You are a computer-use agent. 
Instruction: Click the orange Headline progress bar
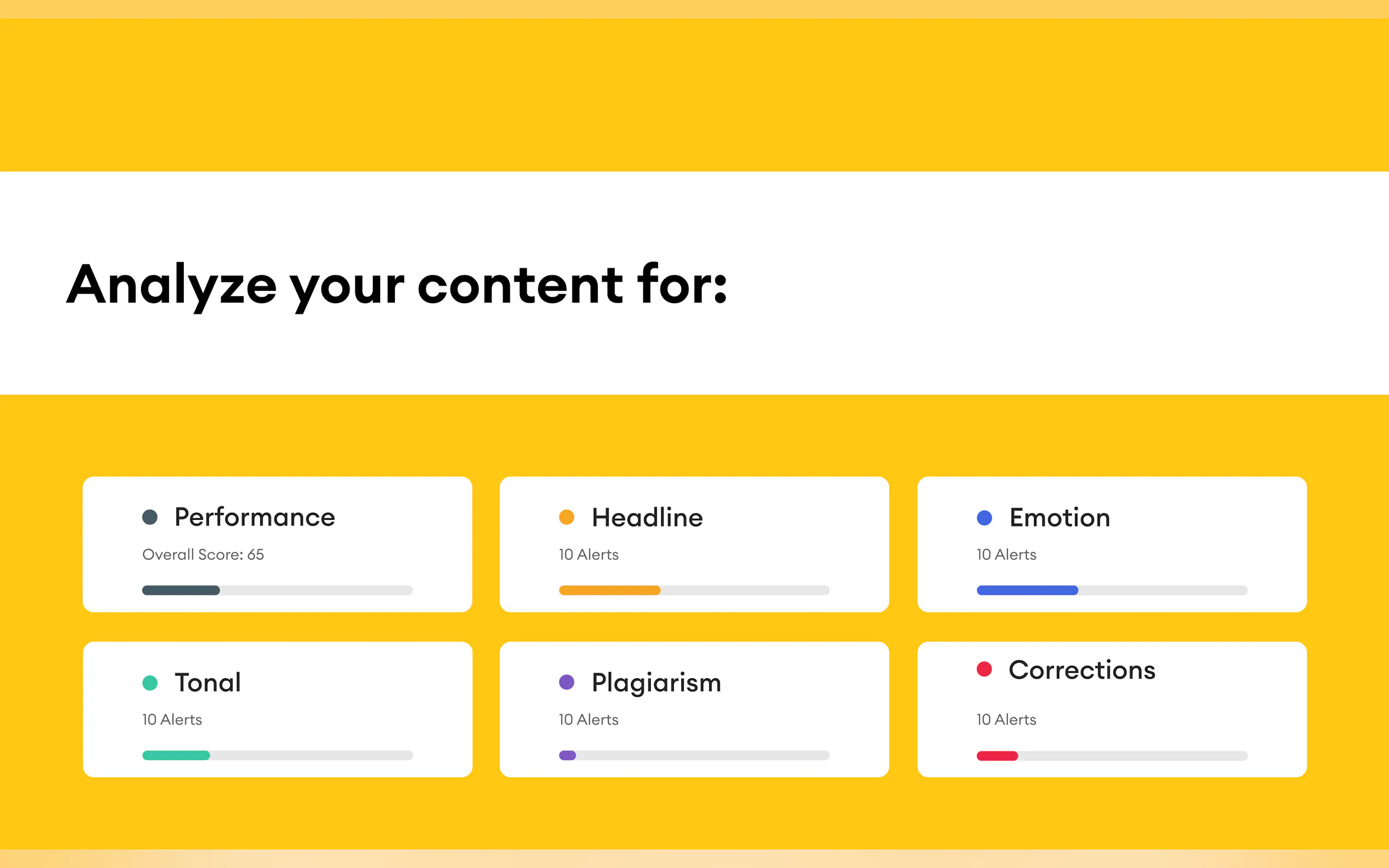point(694,590)
